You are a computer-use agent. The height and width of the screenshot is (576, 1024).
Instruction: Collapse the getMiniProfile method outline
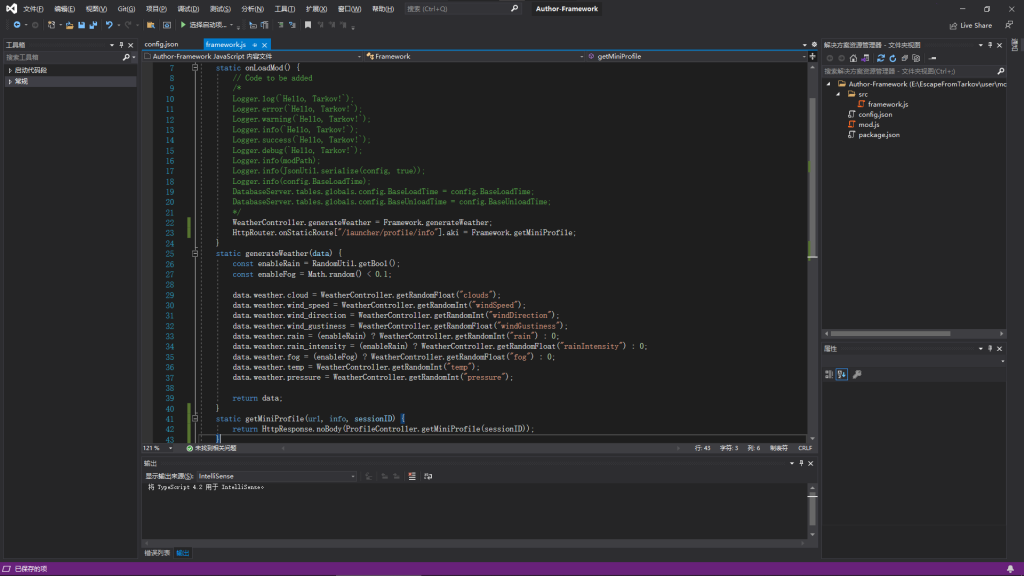pyautogui.click(x=195, y=419)
